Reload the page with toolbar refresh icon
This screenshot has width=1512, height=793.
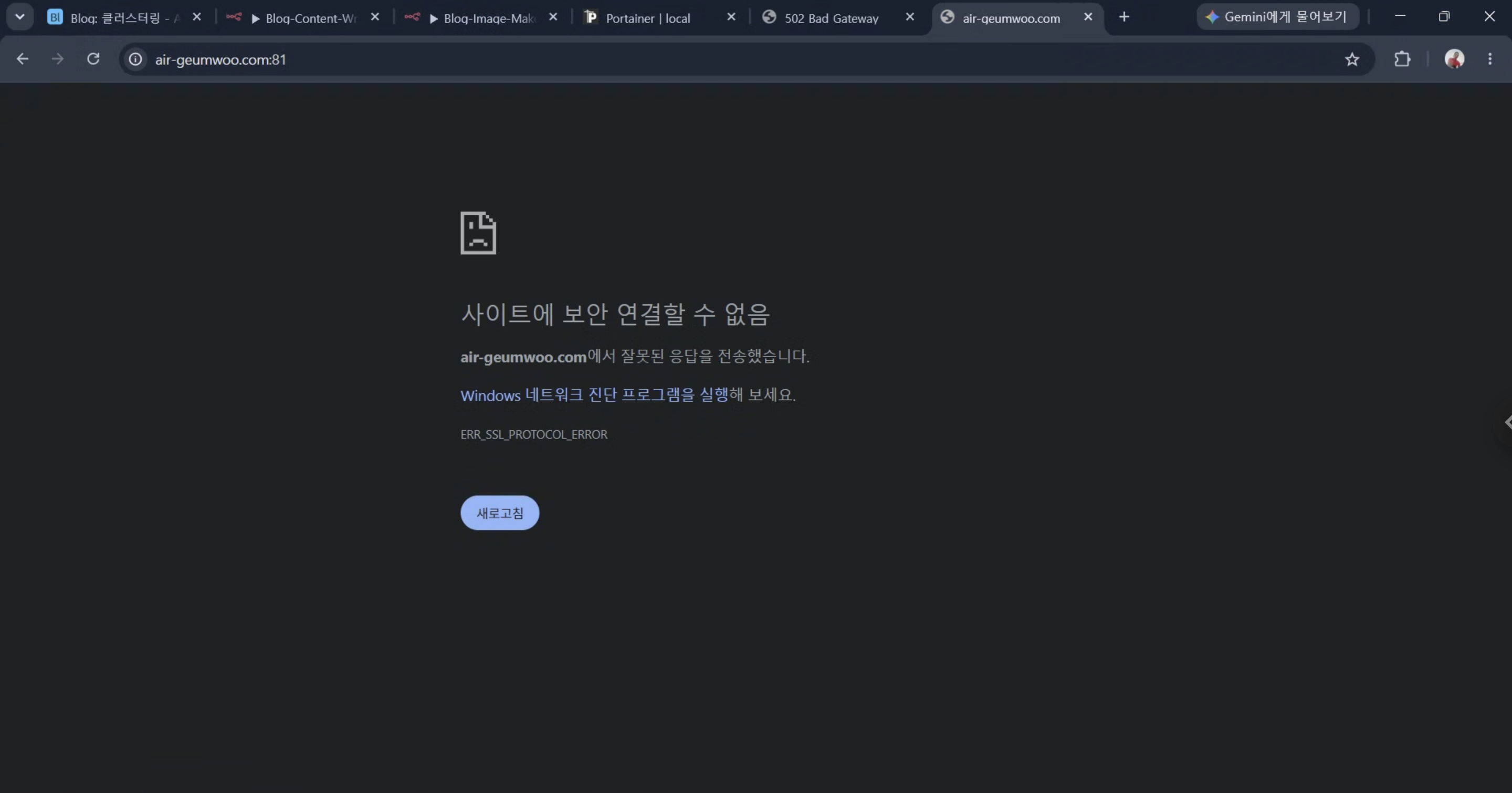tap(93, 59)
